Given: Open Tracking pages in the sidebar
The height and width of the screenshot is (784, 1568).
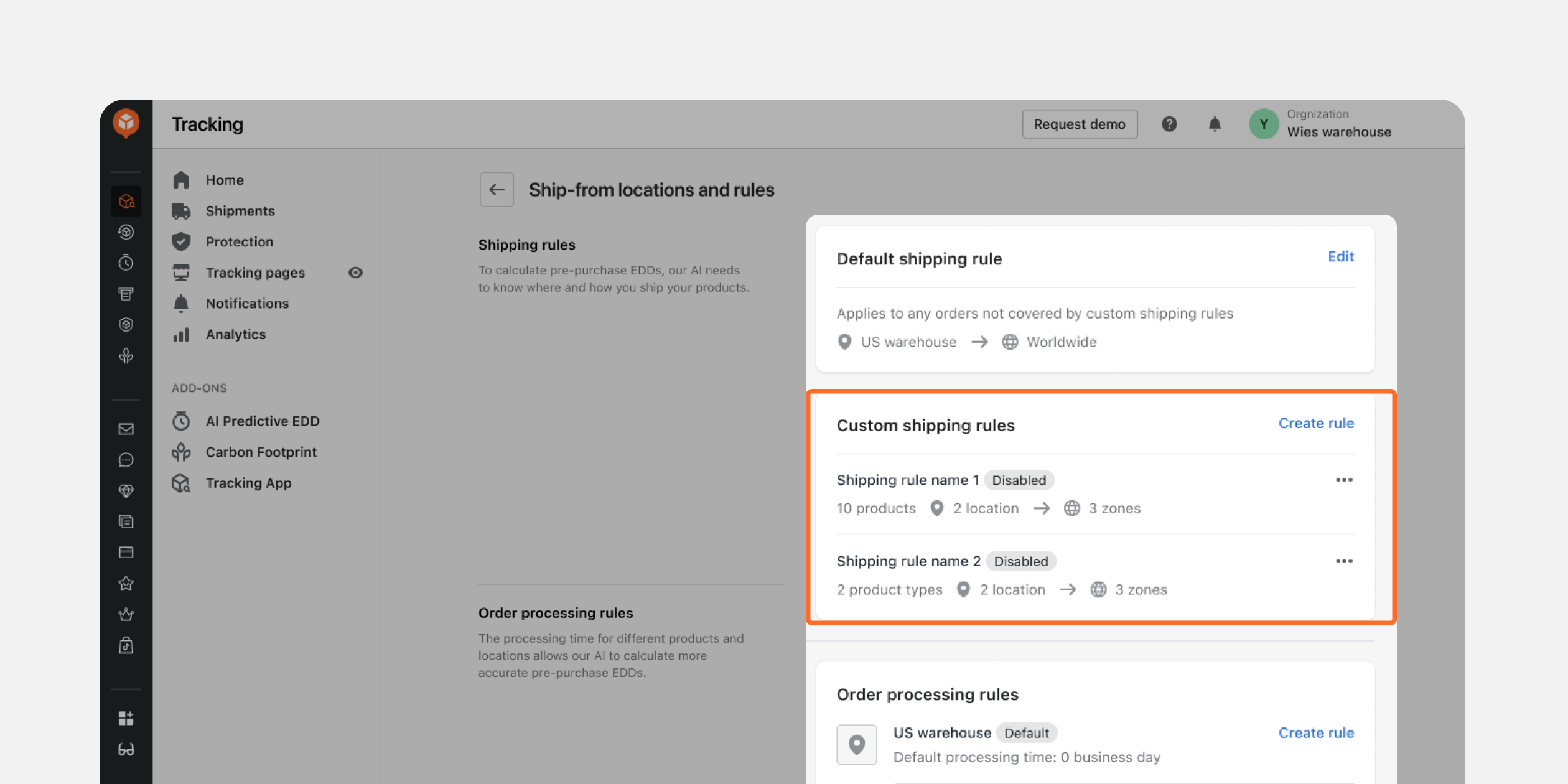Looking at the screenshot, I should [x=255, y=273].
